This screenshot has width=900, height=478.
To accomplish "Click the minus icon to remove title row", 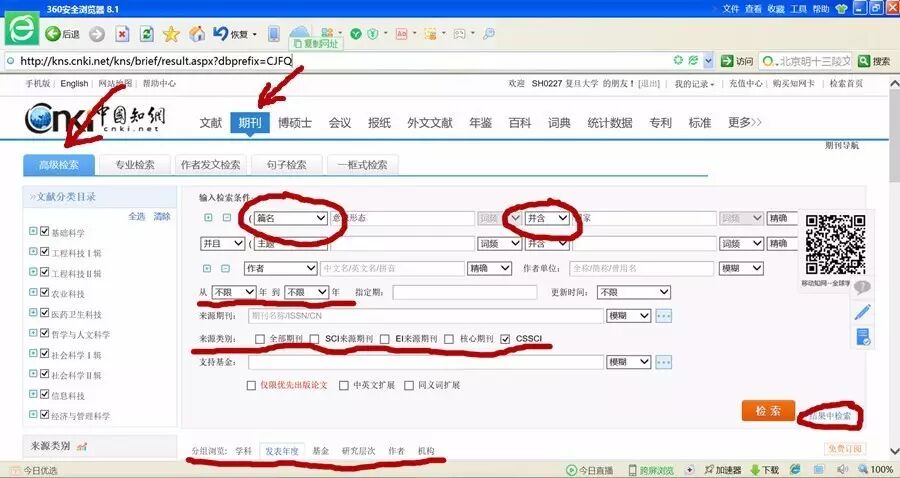I will tap(227, 218).
